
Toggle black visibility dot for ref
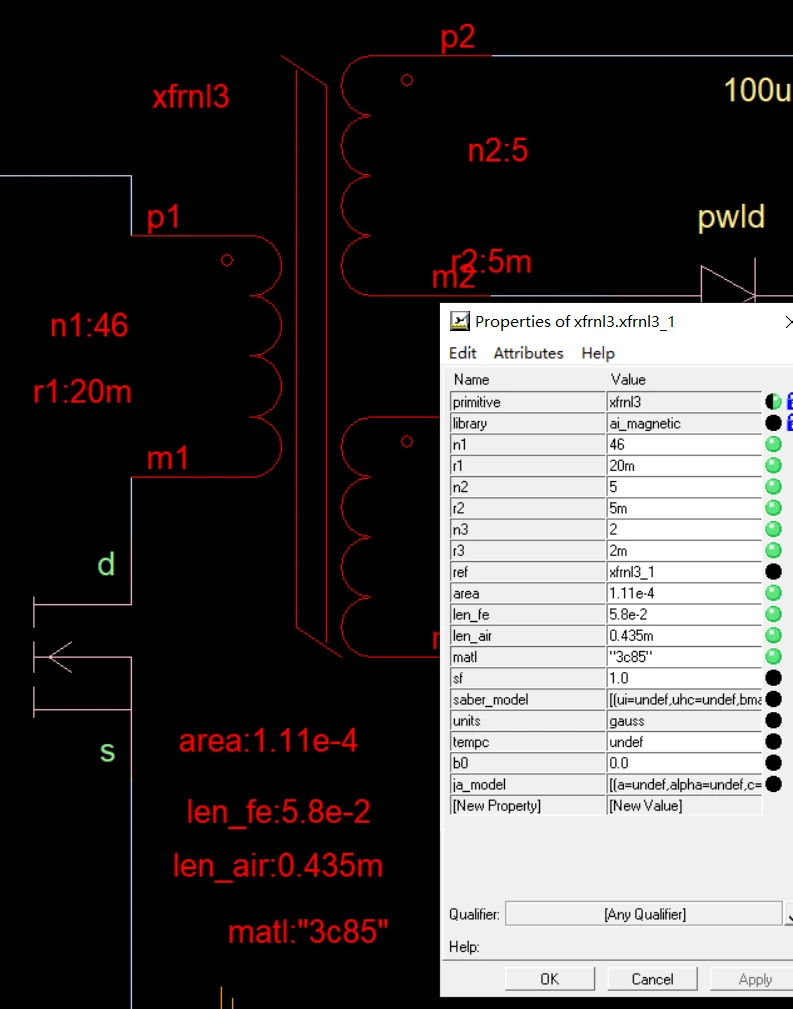pos(773,572)
